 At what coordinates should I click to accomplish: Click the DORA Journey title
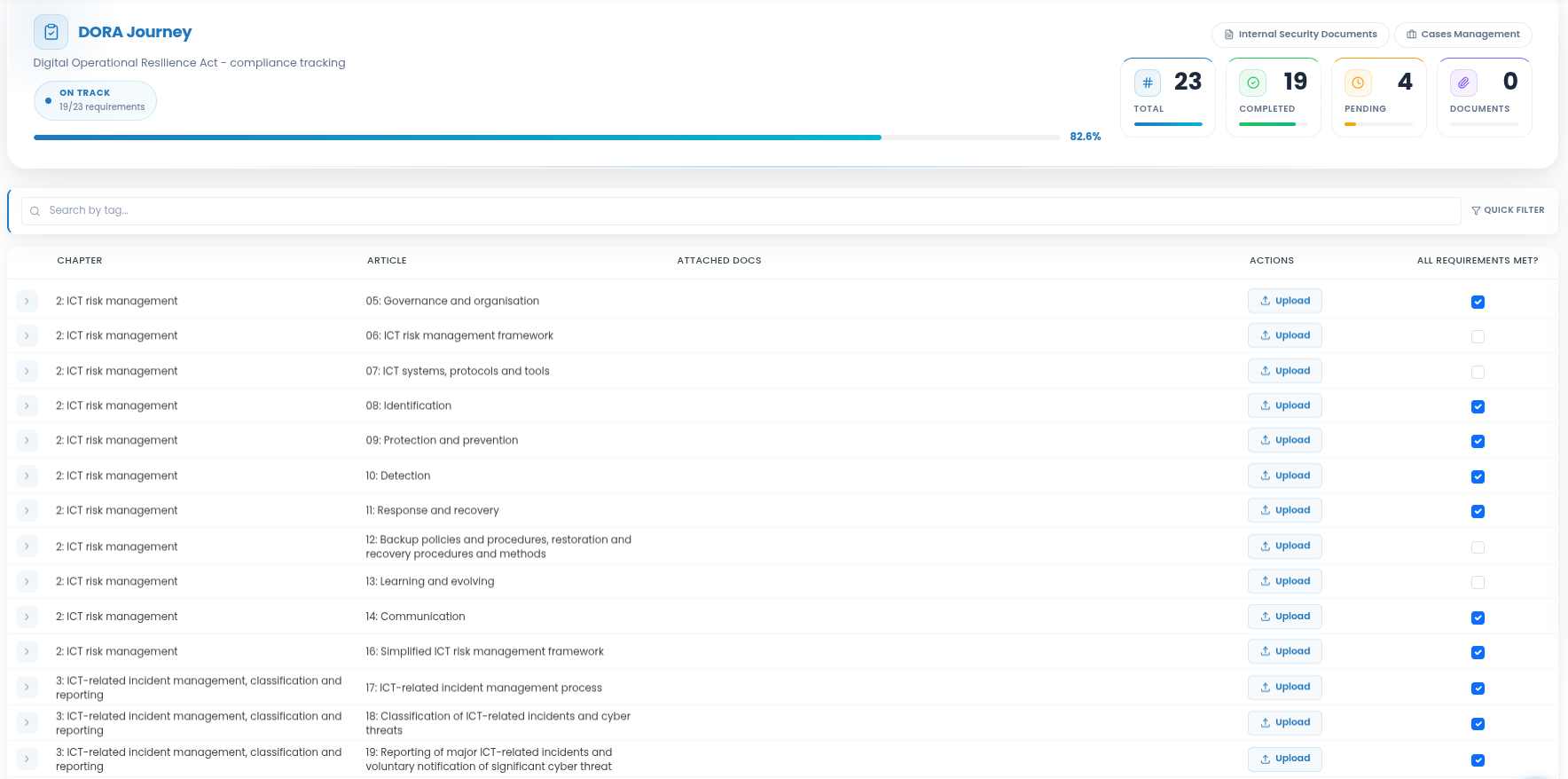tap(135, 32)
